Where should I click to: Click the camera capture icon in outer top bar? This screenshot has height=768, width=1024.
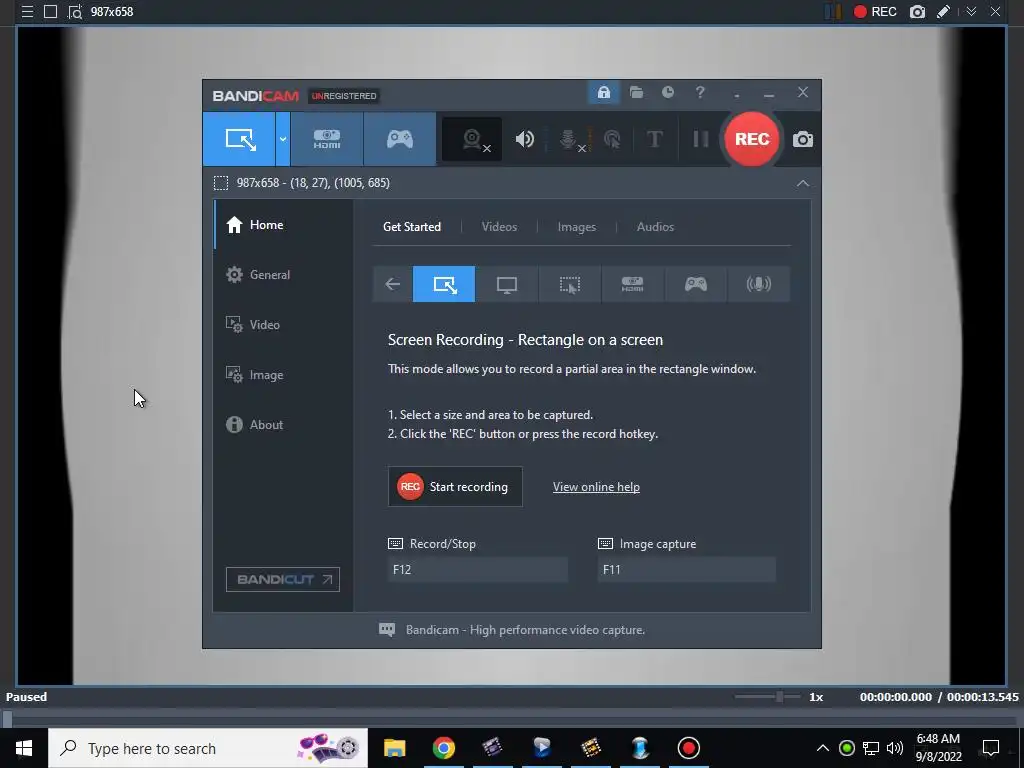pyautogui.click(x=917, y=12)
